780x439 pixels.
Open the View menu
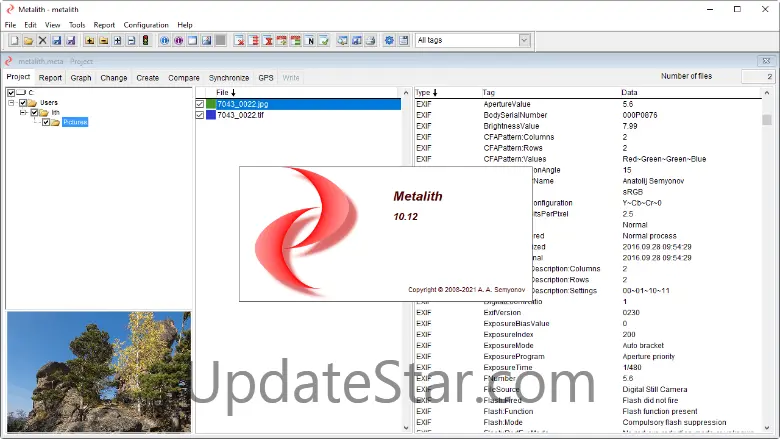pyautogui.click(x=52, y=25)
